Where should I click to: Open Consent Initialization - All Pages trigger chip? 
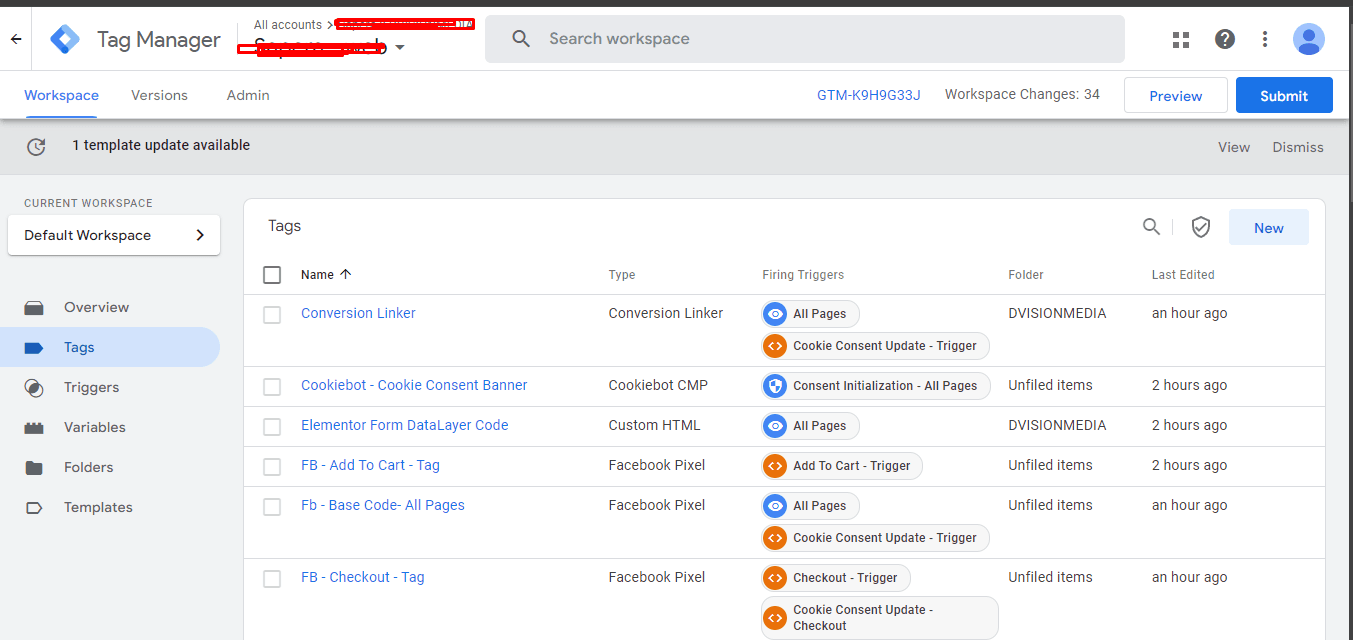tap(876, 386)
